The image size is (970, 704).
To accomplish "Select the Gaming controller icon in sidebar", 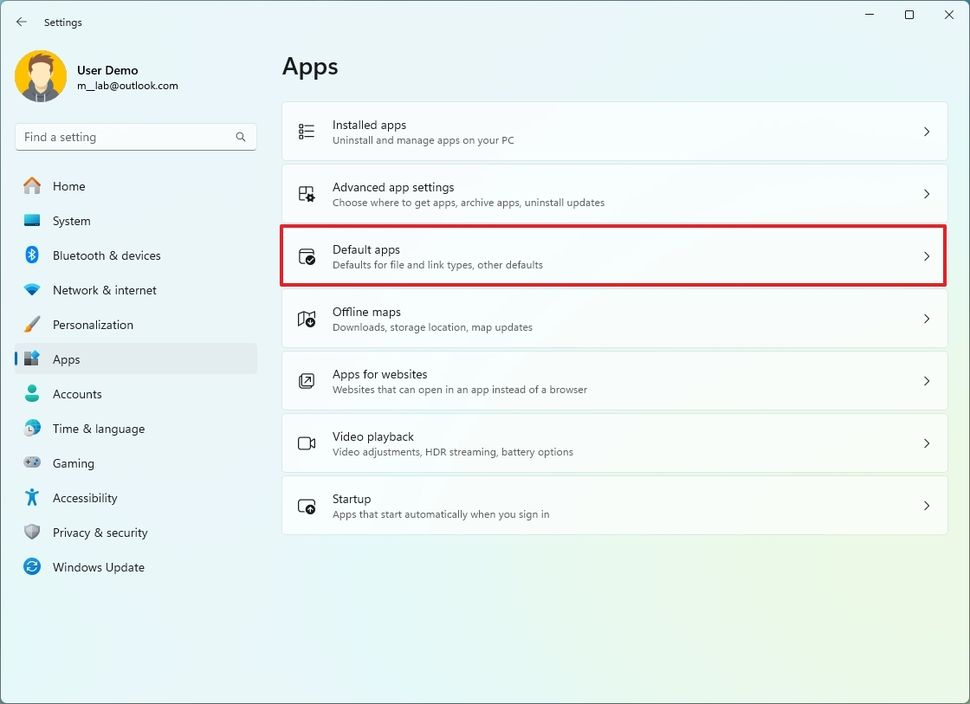I will tap(31, 463).
